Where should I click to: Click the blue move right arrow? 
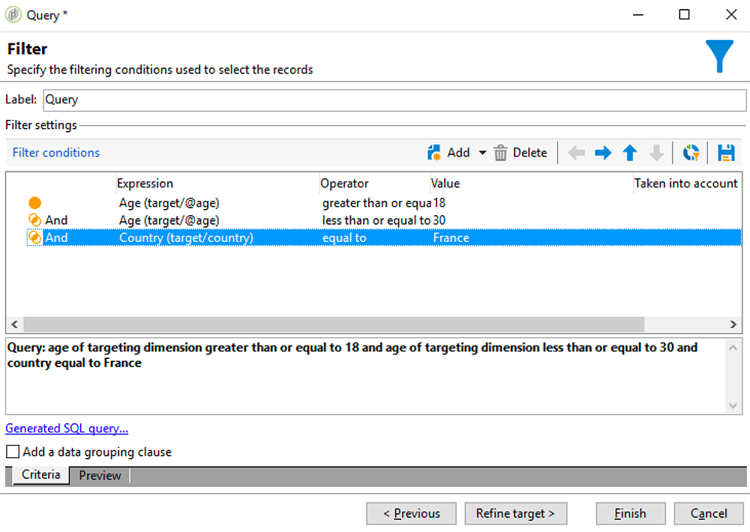[x=603, y=153]
